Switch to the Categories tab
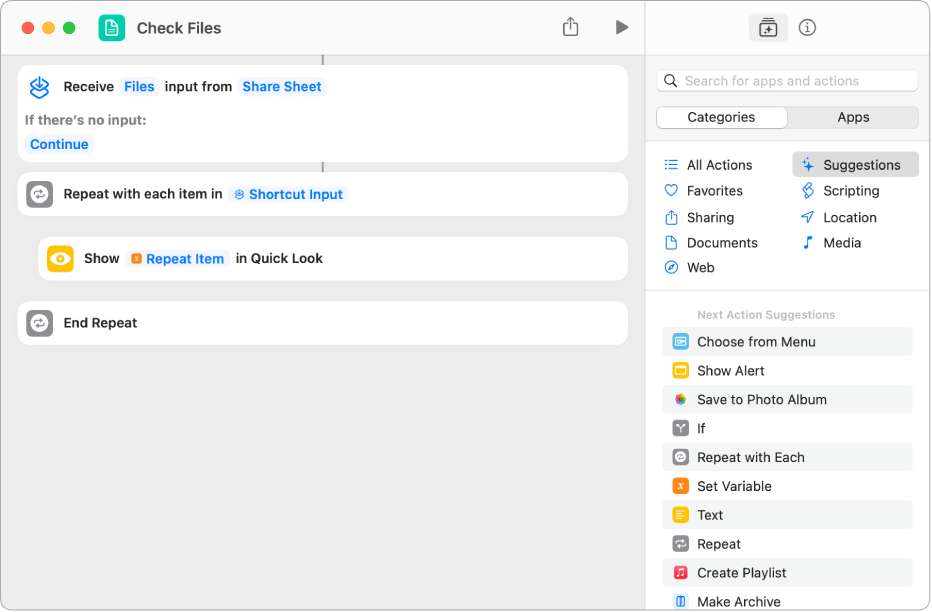Image resolution: width=932 pixels, height=612 pixels. [x=721, y=117]
